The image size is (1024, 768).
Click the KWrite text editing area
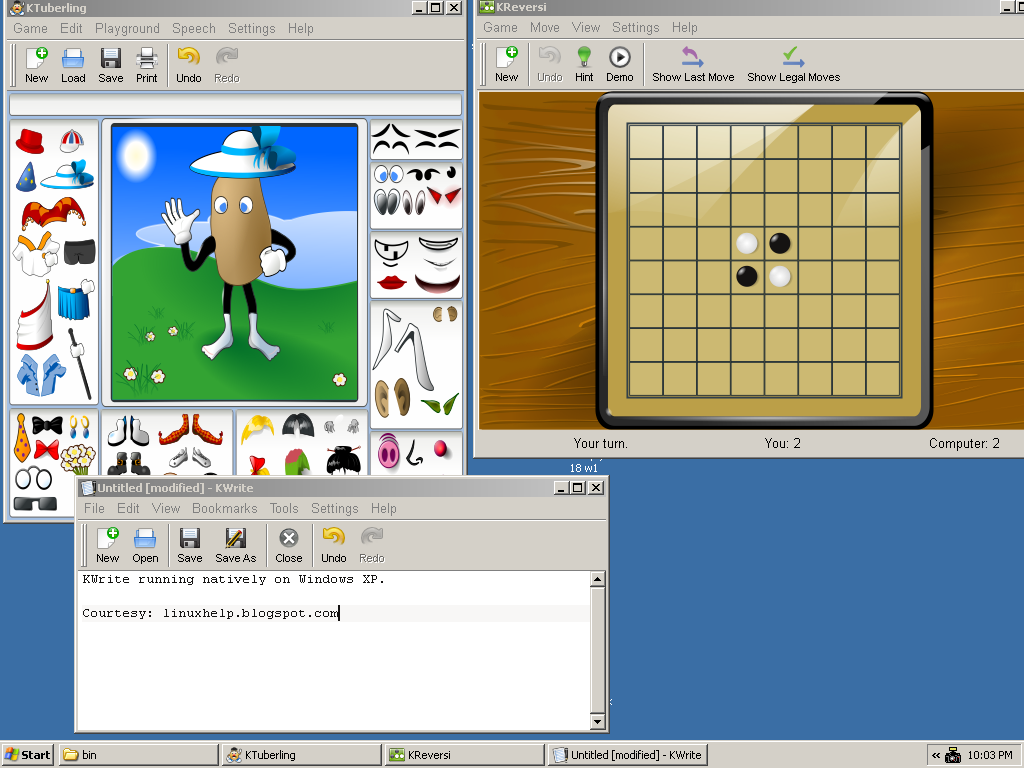pyautogui.click(x=333, y=650)
